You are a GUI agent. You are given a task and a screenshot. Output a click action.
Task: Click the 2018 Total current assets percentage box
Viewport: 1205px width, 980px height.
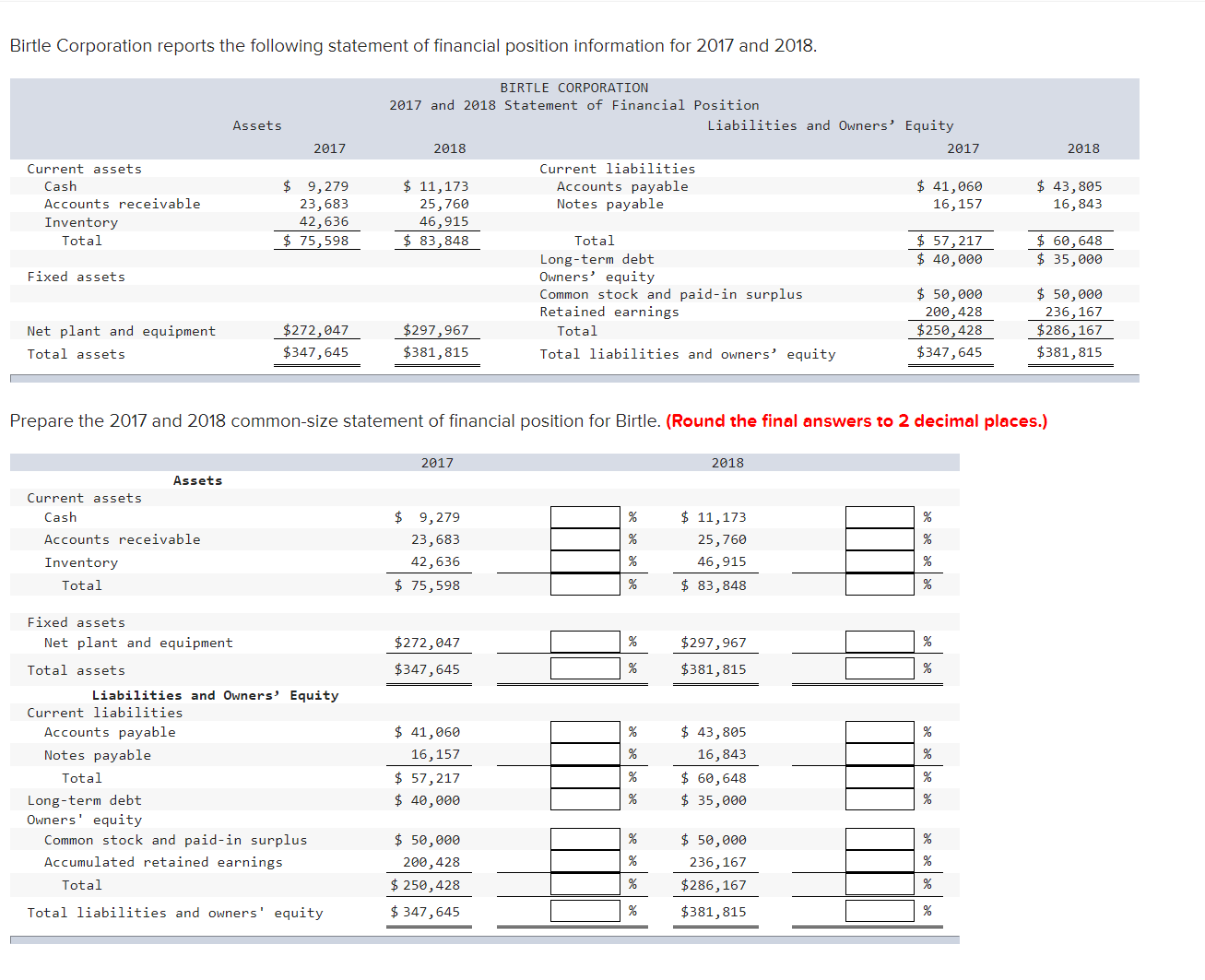click(880, 584)
